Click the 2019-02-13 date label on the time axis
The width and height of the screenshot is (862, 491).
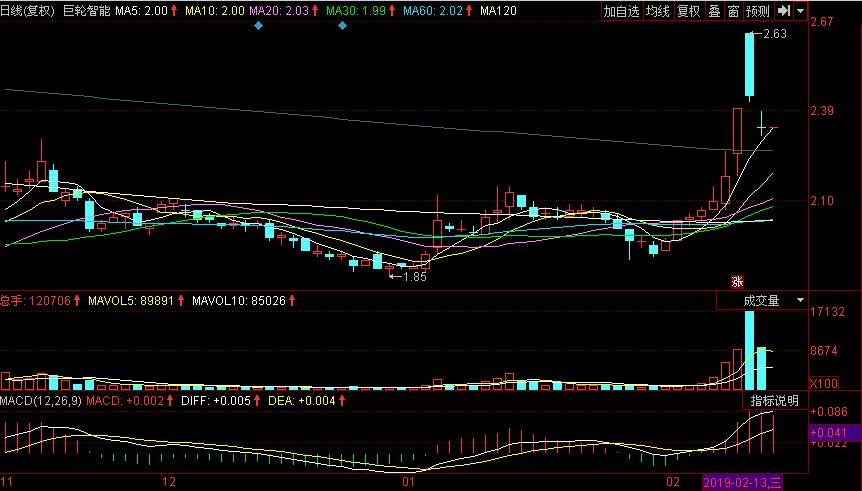tap(743, 483)
